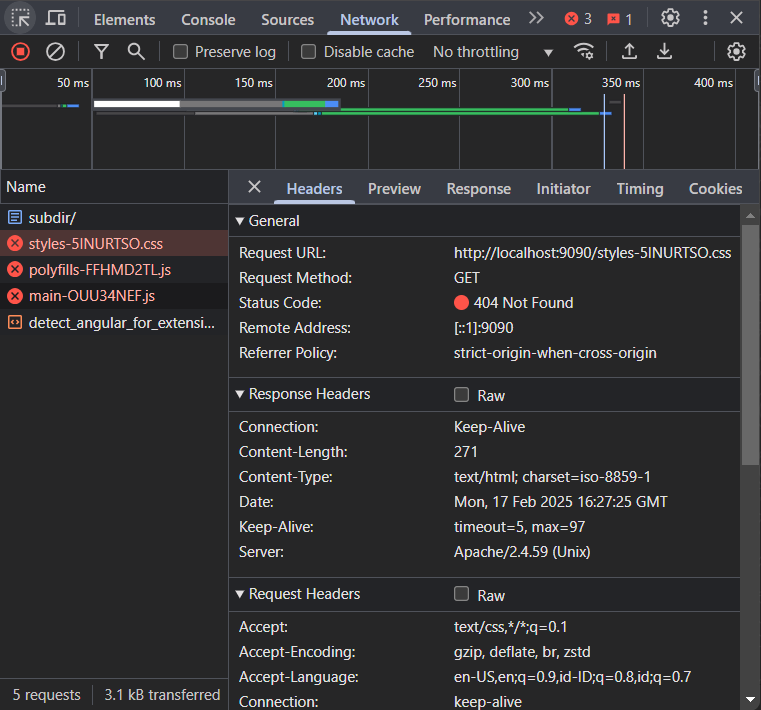761x710 pixels.
Task: Open network conditions Wi-Fi icon
Action: tap(584, 52)
